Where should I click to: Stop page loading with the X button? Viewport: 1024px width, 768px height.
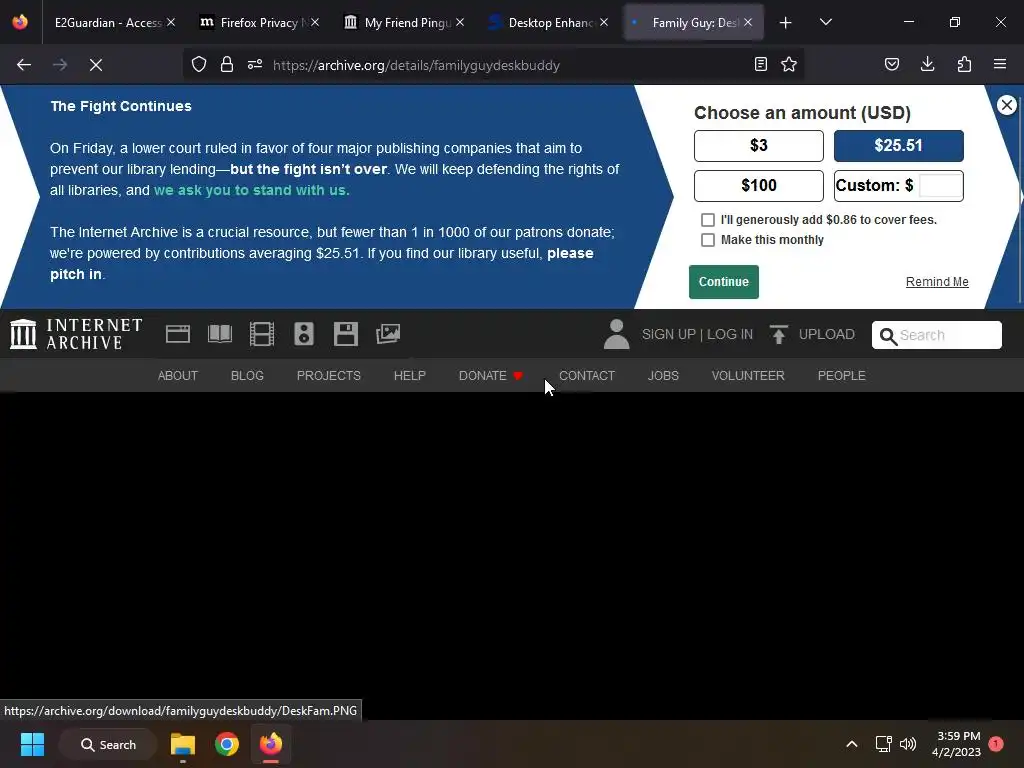[96, 65]
